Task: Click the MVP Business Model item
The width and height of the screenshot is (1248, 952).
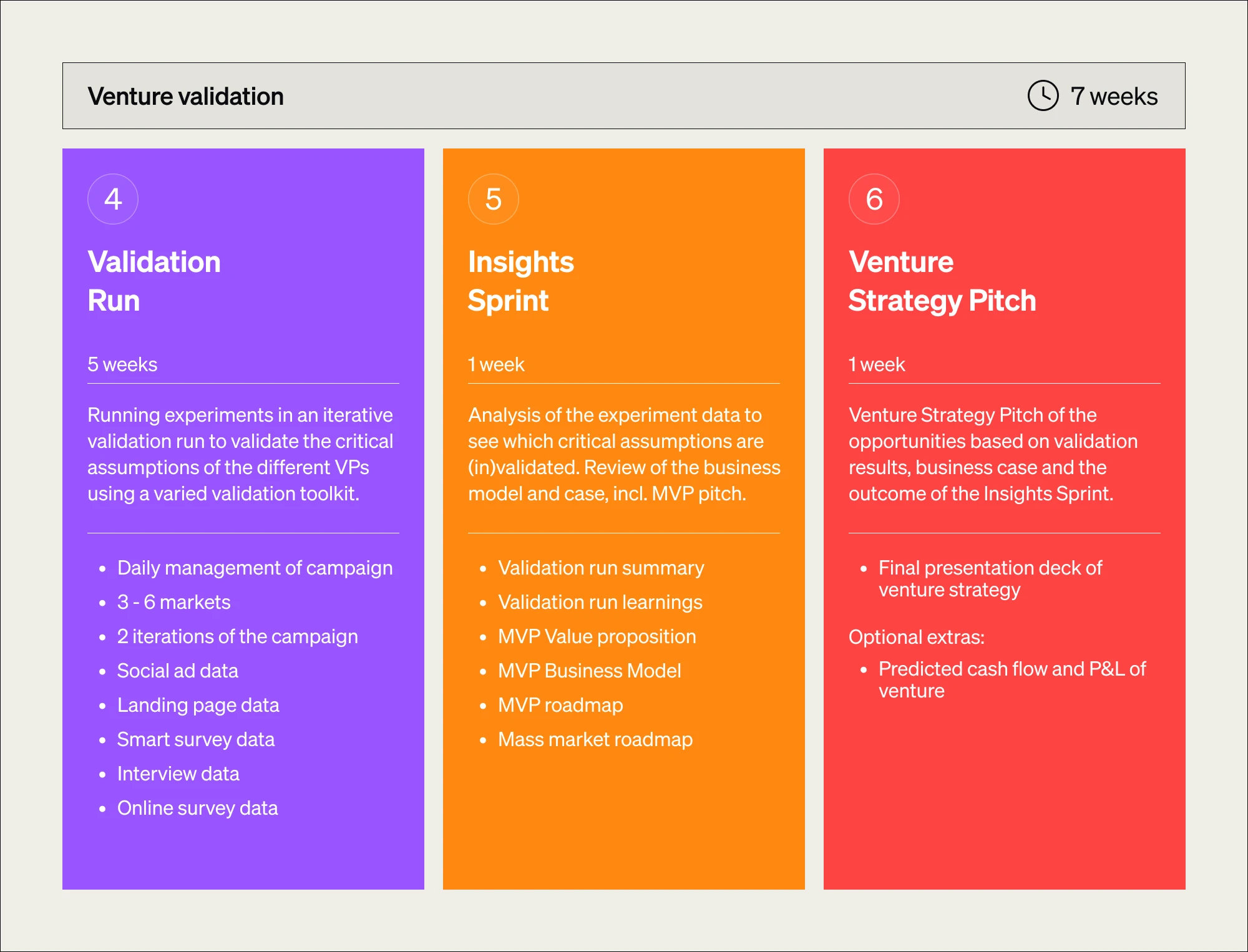Action: [x=589, y=671]
